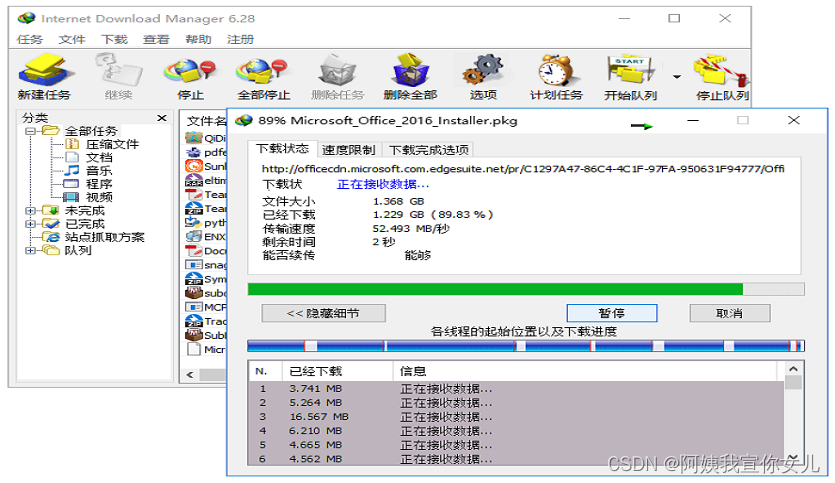This screenshot has height=483, width=835.
Task: Expand the 已完成 tree node
Action: 30,224
